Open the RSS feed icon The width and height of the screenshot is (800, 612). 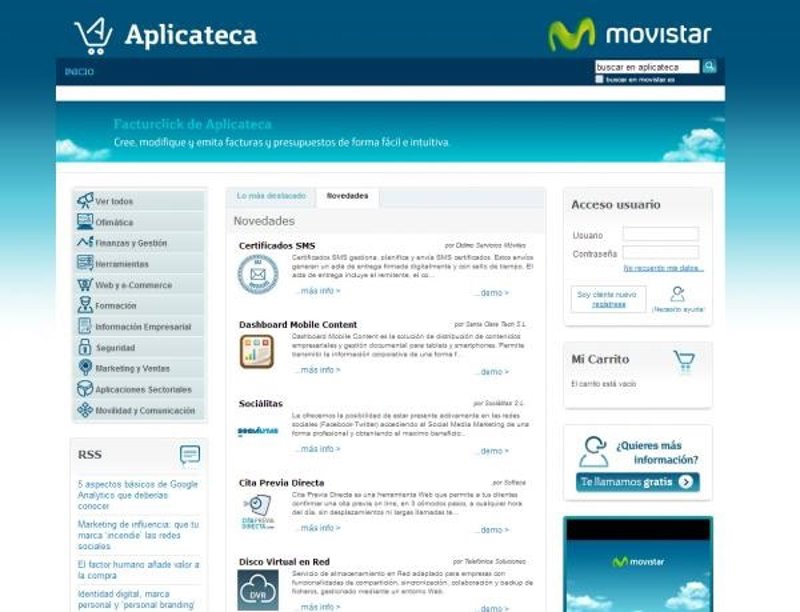pyautogui.click(x=189, y=455)
